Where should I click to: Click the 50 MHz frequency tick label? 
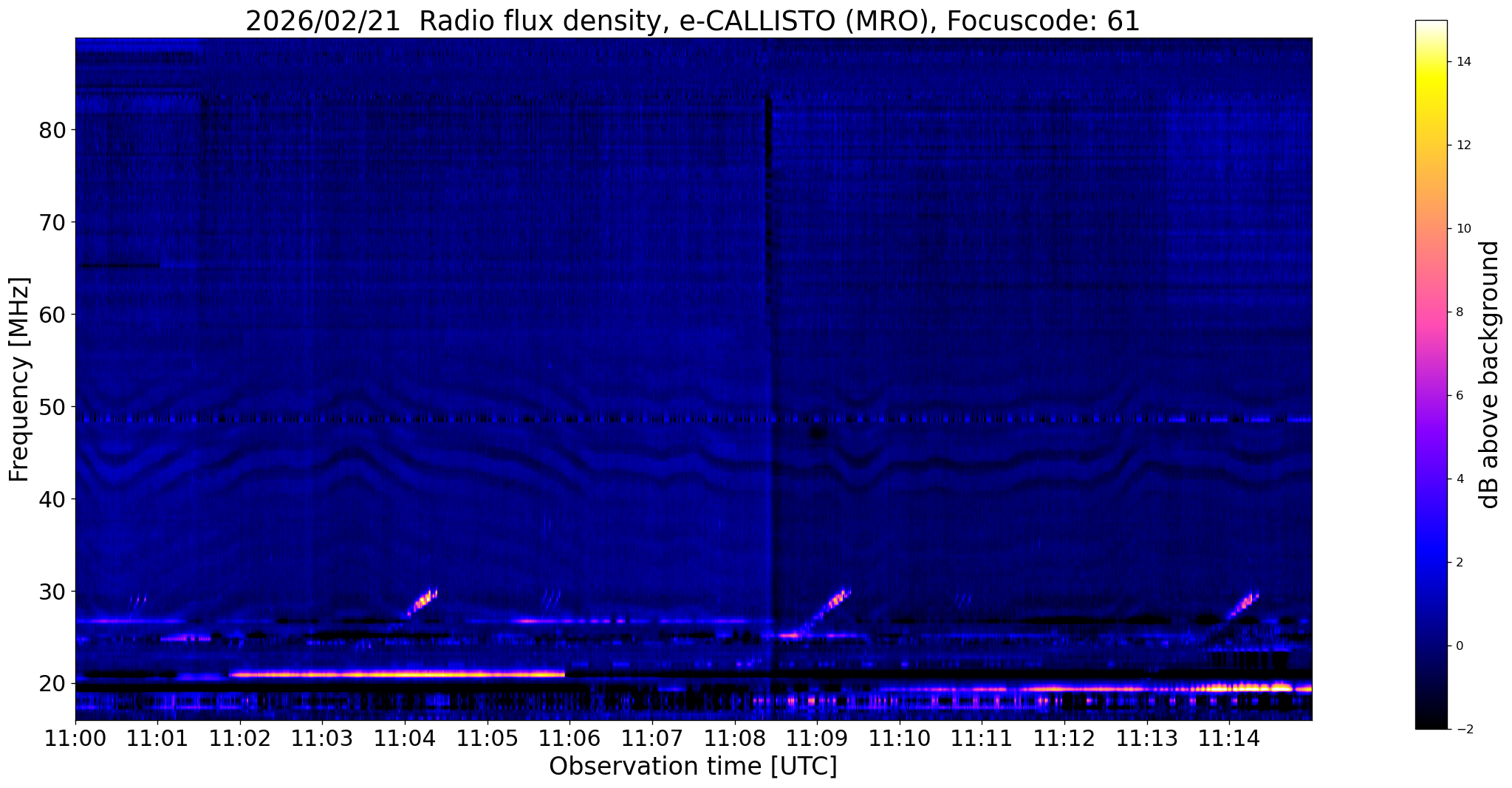pos(52,407)
